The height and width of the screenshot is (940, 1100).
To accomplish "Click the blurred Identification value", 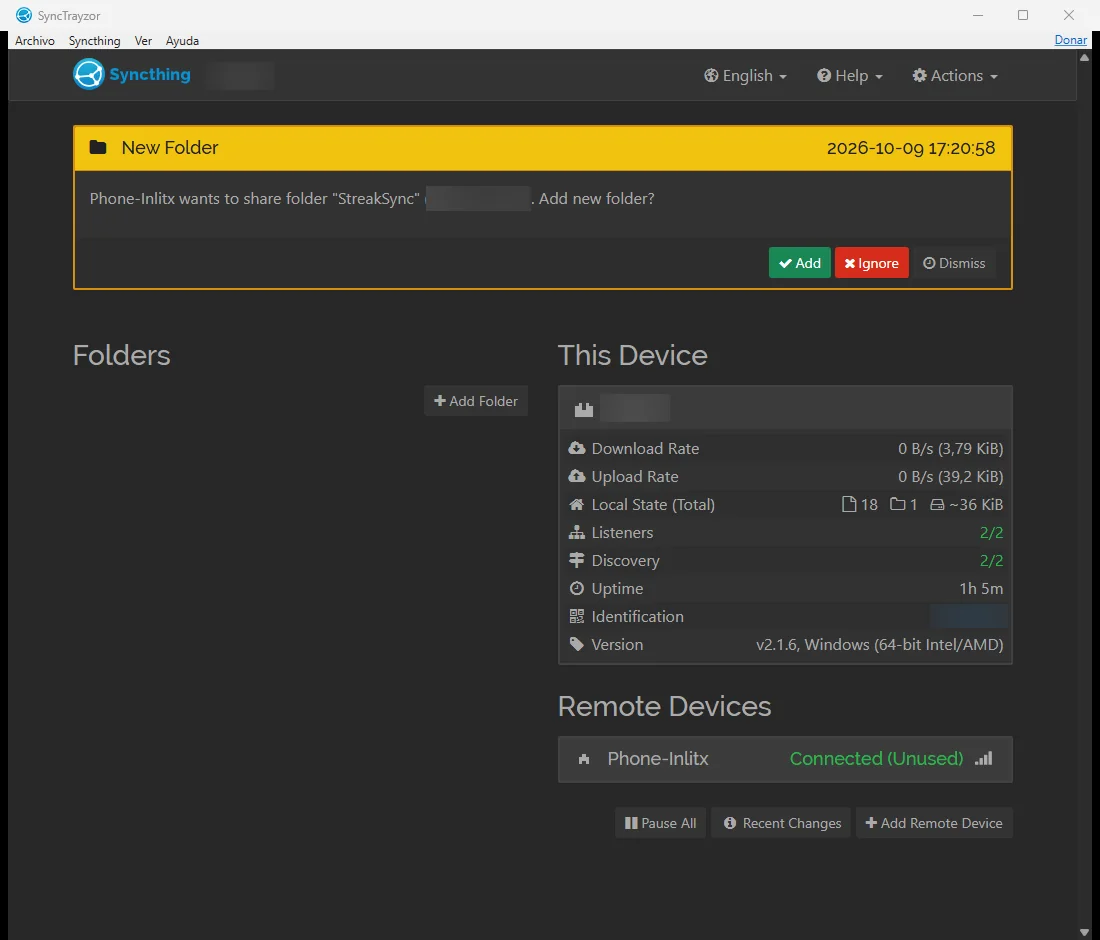I will click(968, 617).
